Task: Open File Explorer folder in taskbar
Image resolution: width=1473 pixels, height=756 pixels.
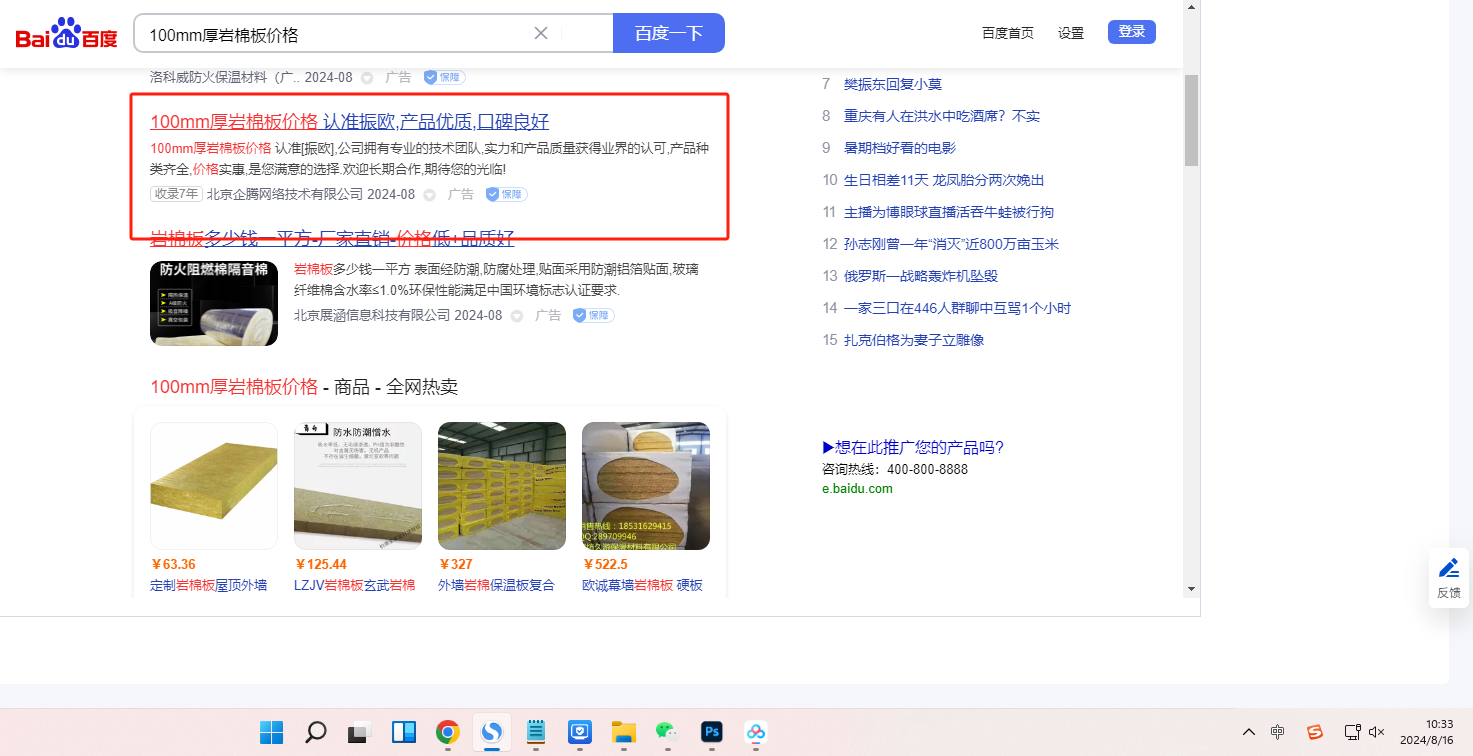Action: [x=624, y=732]
